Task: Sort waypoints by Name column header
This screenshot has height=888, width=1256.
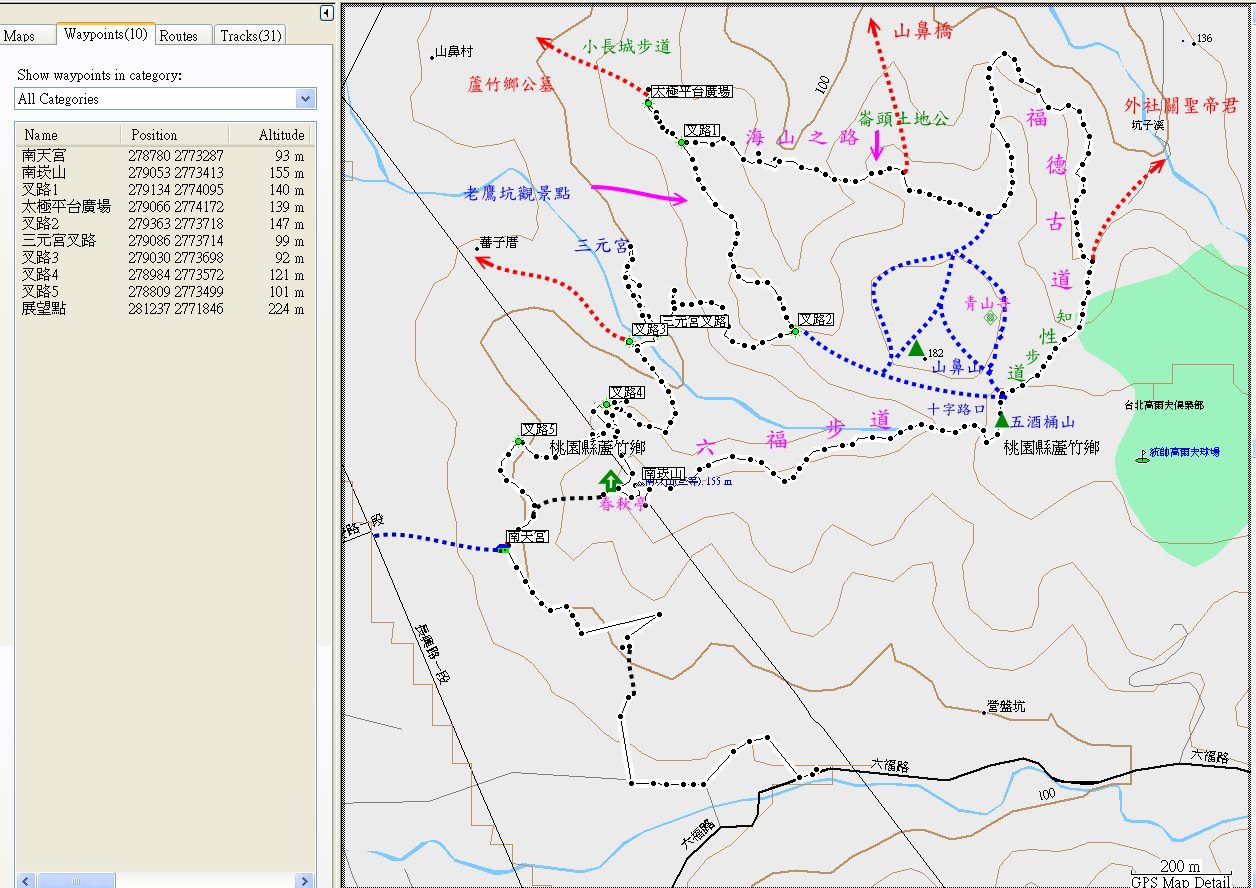Action: click(x=41, y=135)
